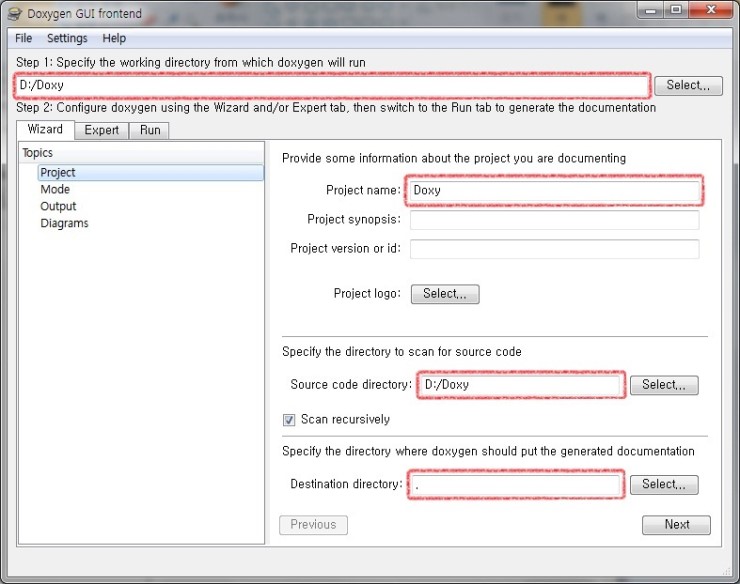This screenshot has width=740, height=584.
Task: Click the Source code directory field
Action: pyautogui.click(x=521, y=385)
